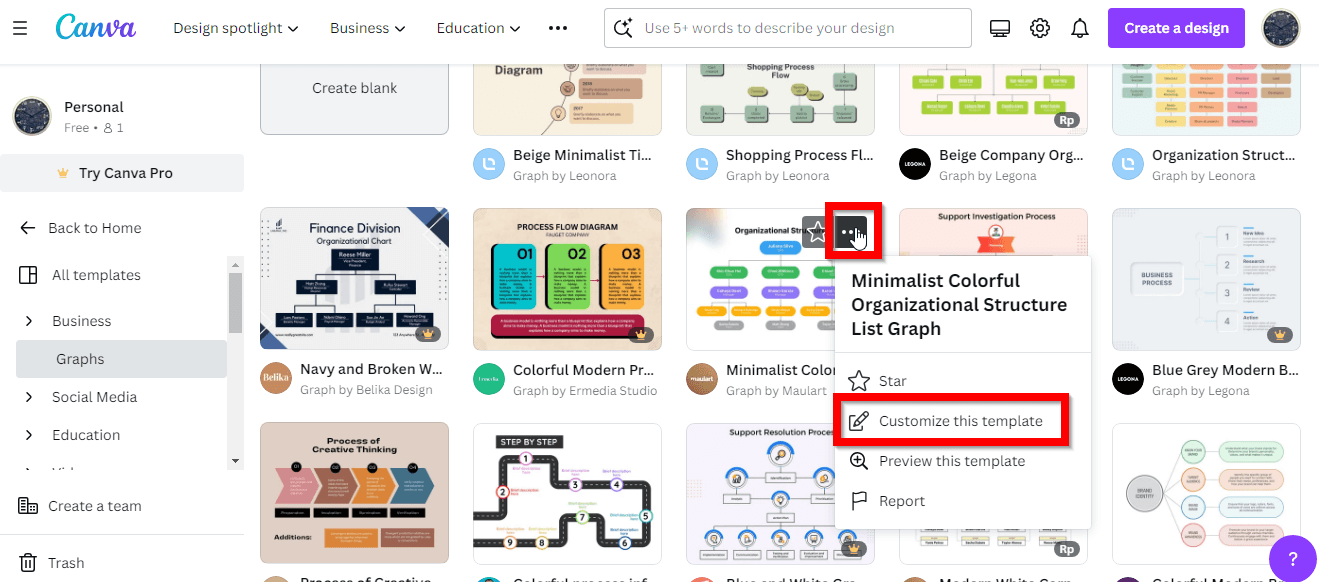
Task: Expand the Design spotlight dropdown
Action: (x=236, y=28)
